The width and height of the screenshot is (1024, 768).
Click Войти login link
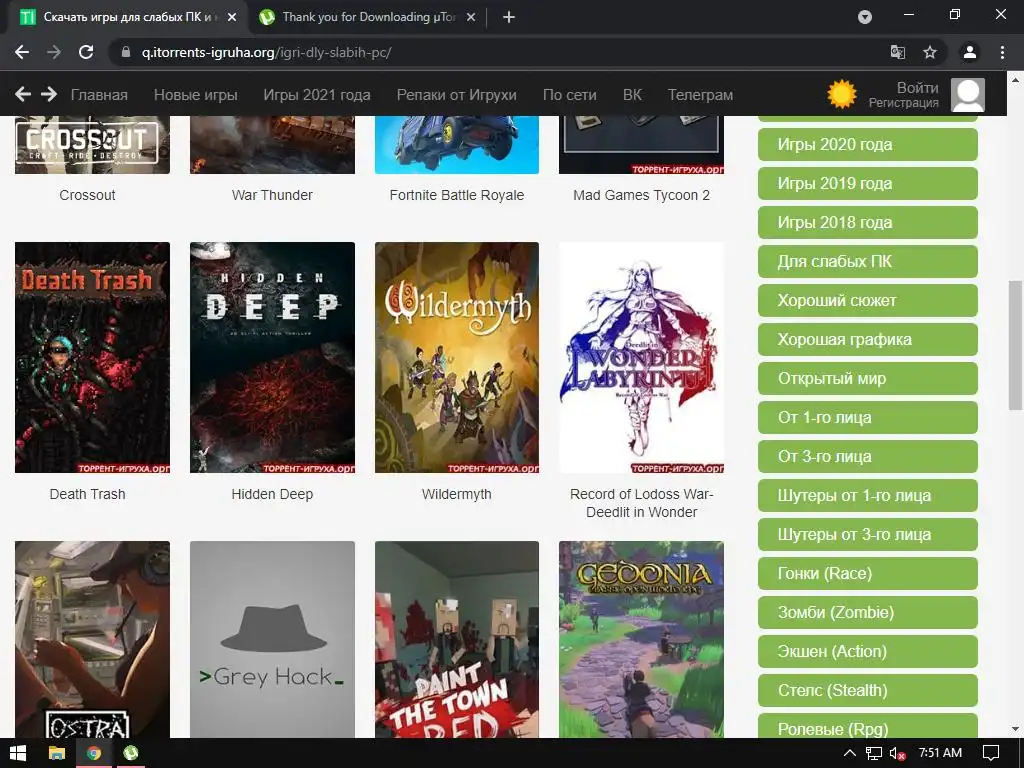(x=918, y=88)
